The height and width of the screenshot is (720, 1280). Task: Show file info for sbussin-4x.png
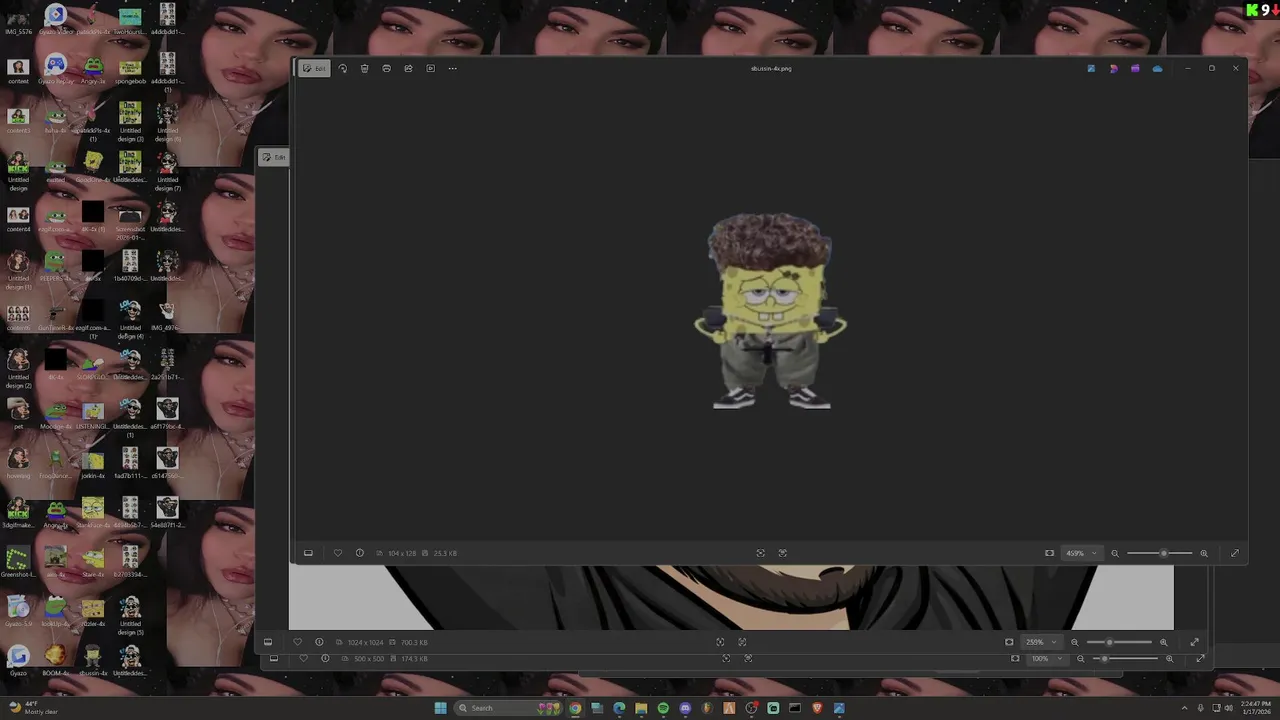[x=359, y=553]
